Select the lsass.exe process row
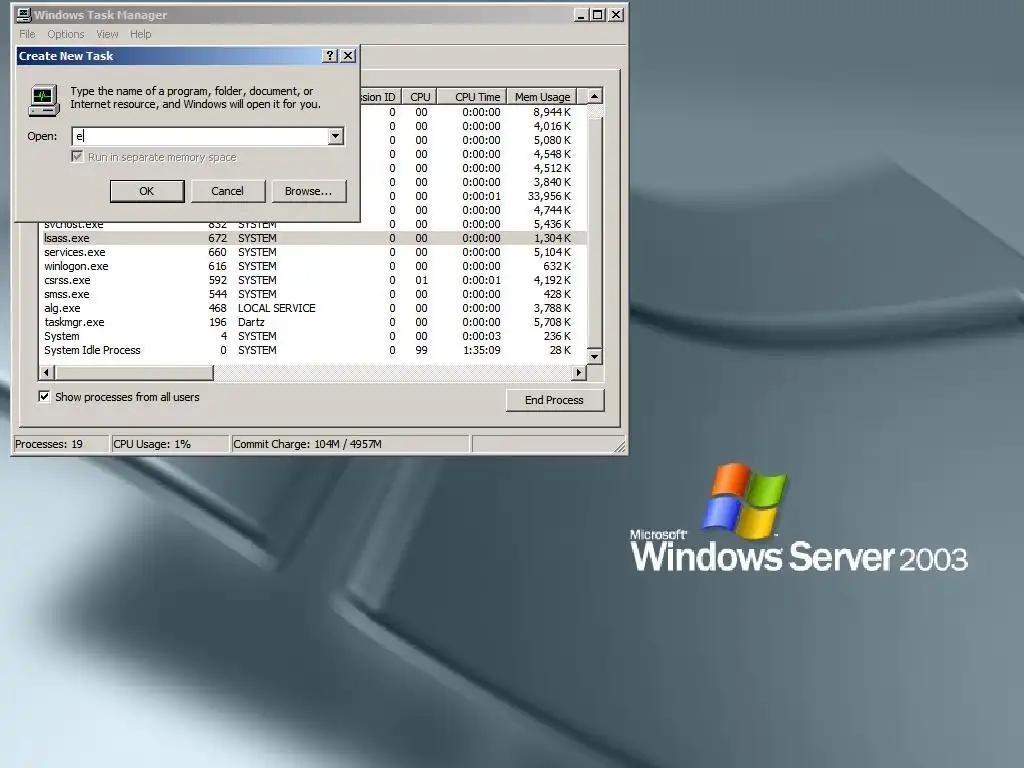 point(313,238)
